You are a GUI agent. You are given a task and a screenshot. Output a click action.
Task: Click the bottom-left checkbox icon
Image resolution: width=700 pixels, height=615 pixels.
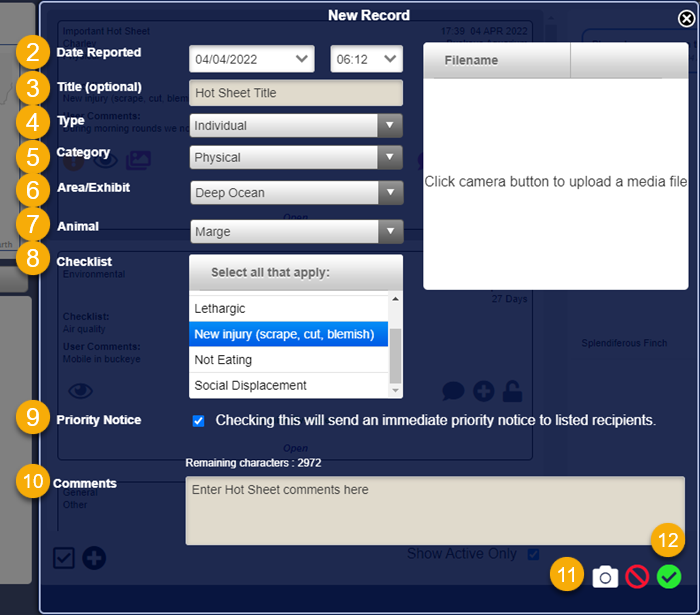pyautogui.click(x=64, y=558)
